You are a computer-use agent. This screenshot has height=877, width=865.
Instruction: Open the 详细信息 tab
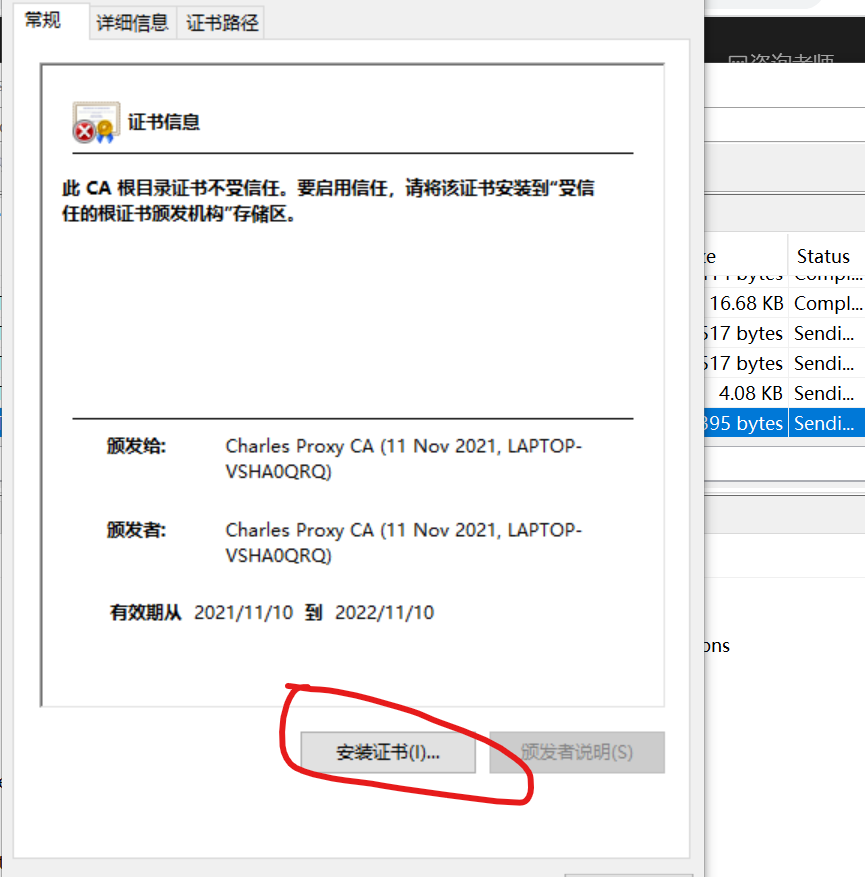click(133, 23)
